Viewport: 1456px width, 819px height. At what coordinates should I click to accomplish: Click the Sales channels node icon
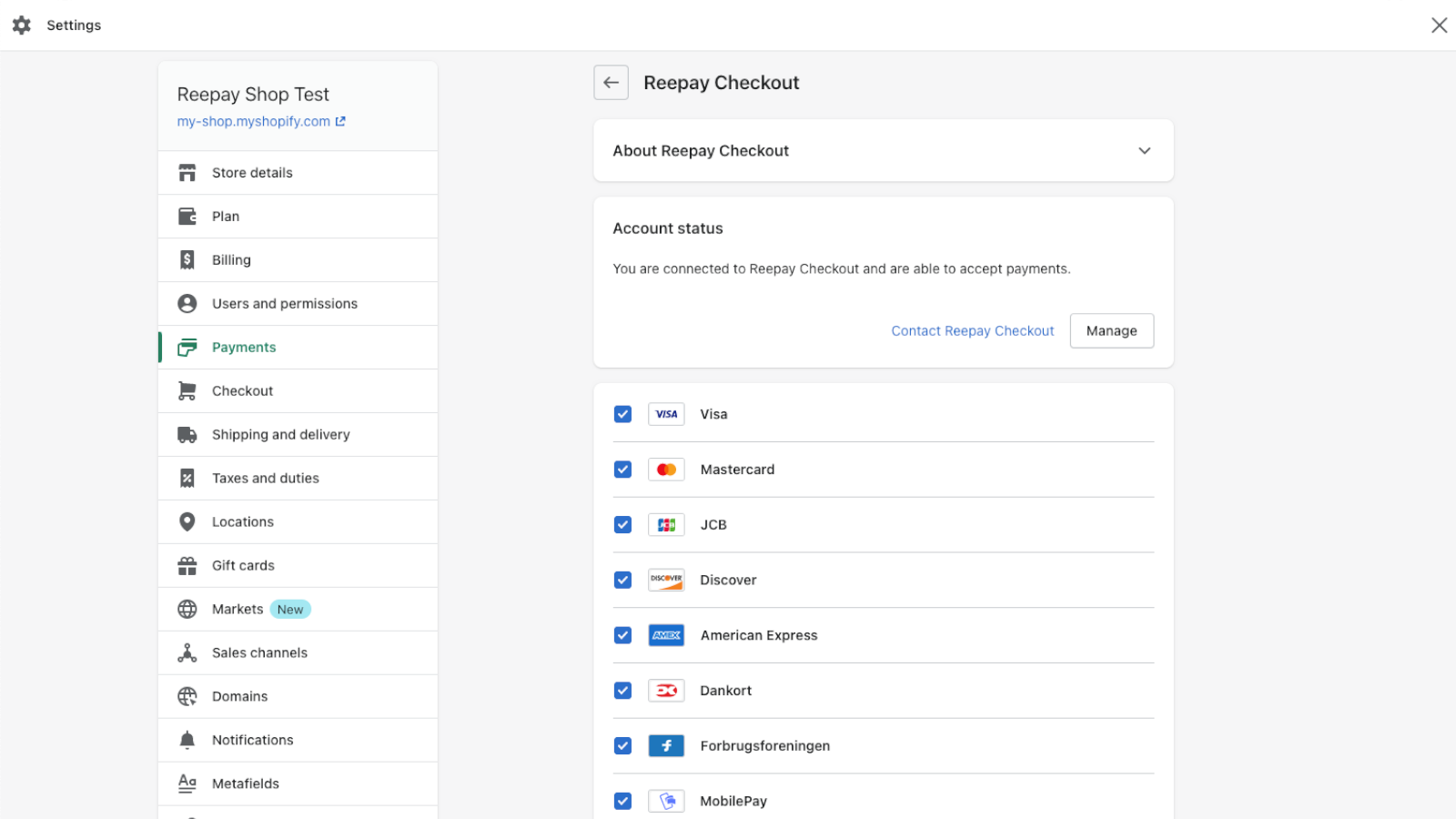pos(187,653)
